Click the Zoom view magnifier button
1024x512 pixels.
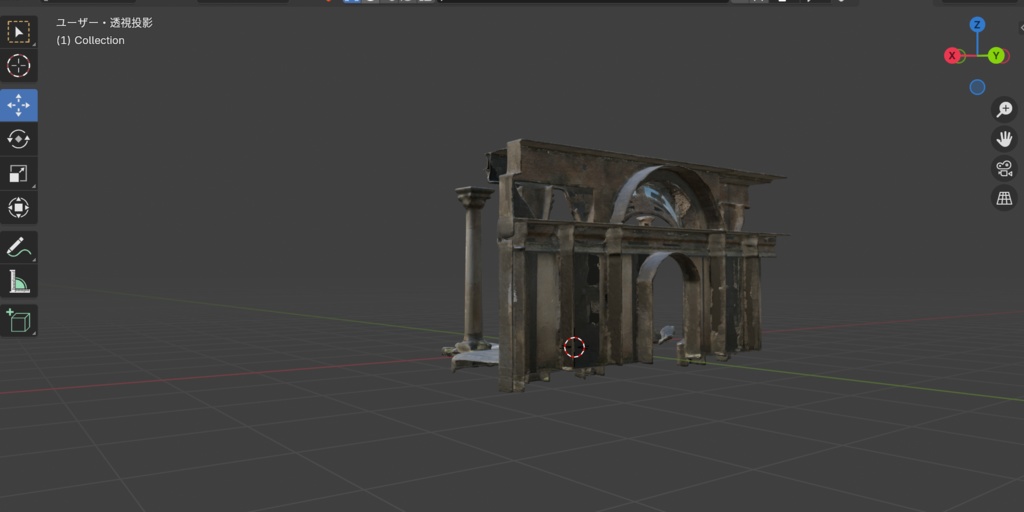[x=1004, y=110]
